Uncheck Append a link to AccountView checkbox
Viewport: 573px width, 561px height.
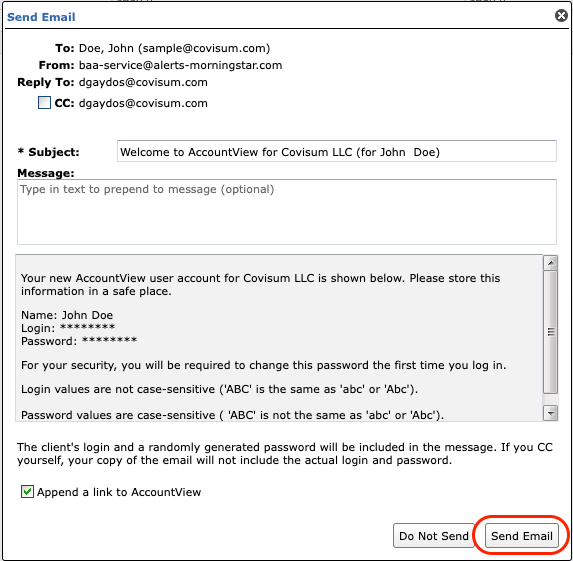[27, 492]
